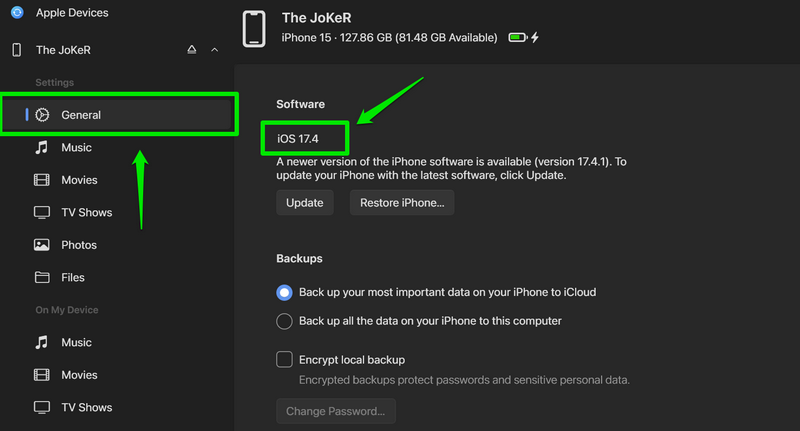
Task: Select Movies under On My Device
Action: 79,375
